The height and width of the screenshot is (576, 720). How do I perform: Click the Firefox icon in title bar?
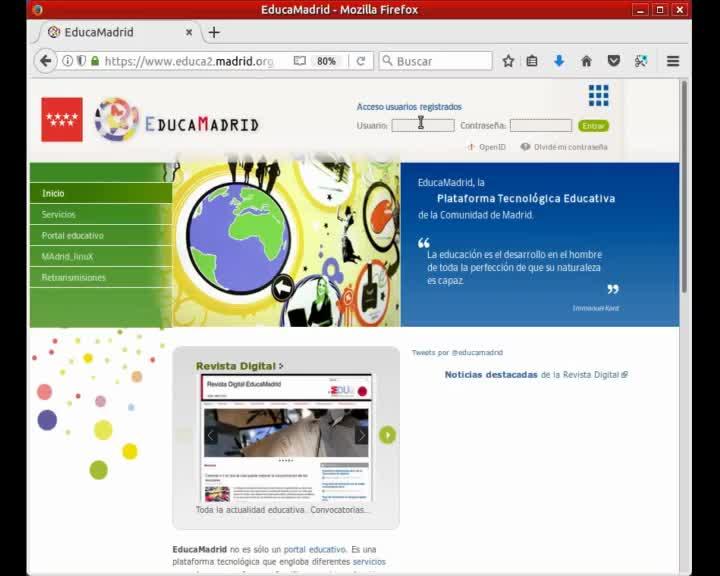pyautogui.click(x=38, y=10)
